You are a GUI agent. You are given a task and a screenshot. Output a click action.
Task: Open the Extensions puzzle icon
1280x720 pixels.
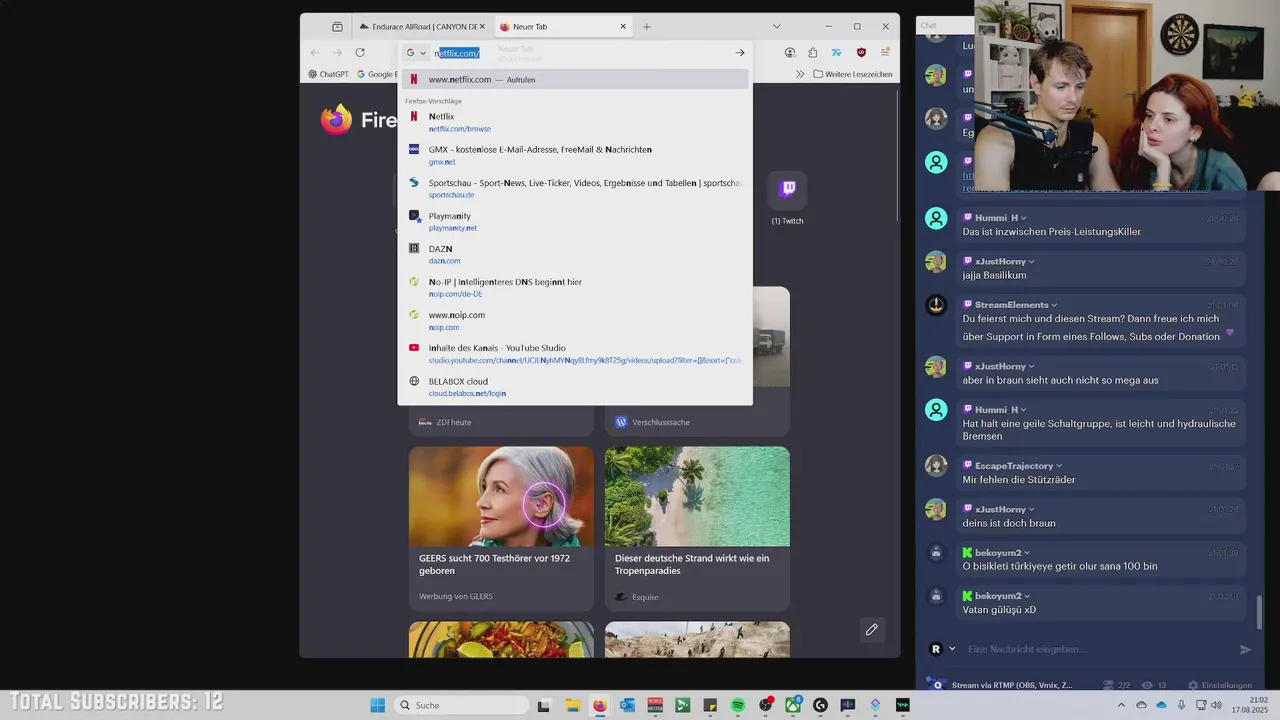pyautogui.click(x=813, y=53)
